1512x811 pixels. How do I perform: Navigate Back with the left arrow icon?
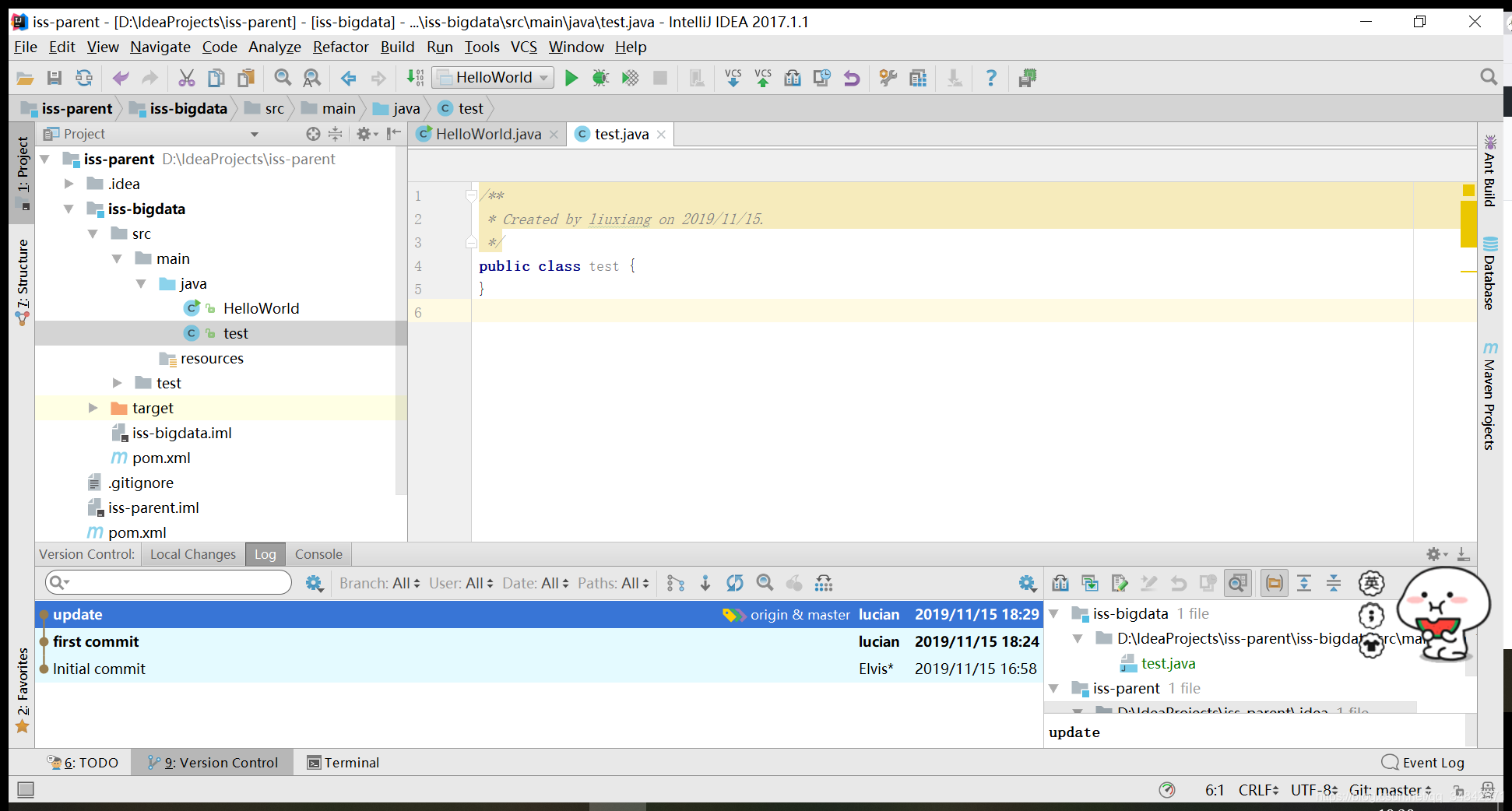pos(349,78)
